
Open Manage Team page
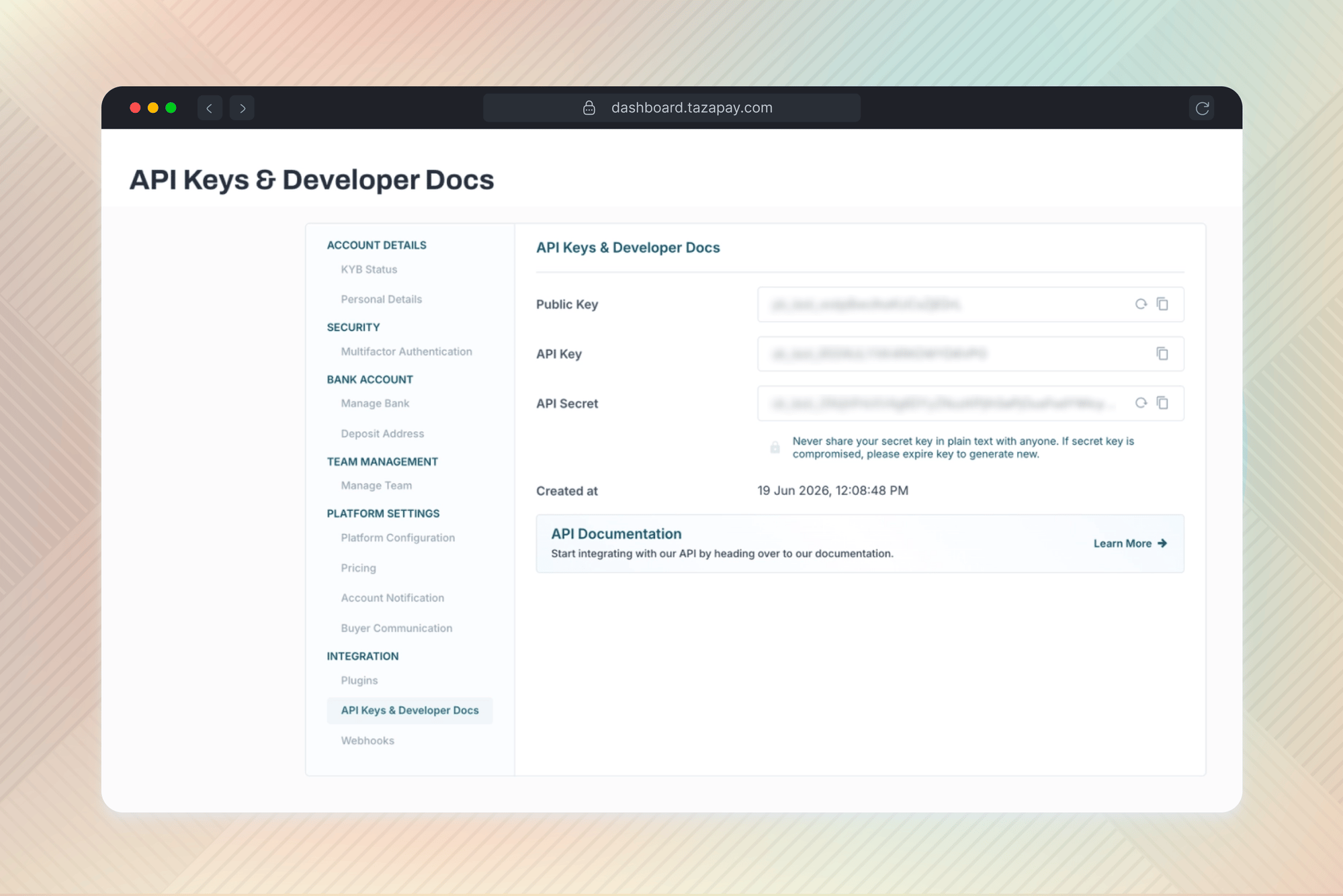[376, 486]
